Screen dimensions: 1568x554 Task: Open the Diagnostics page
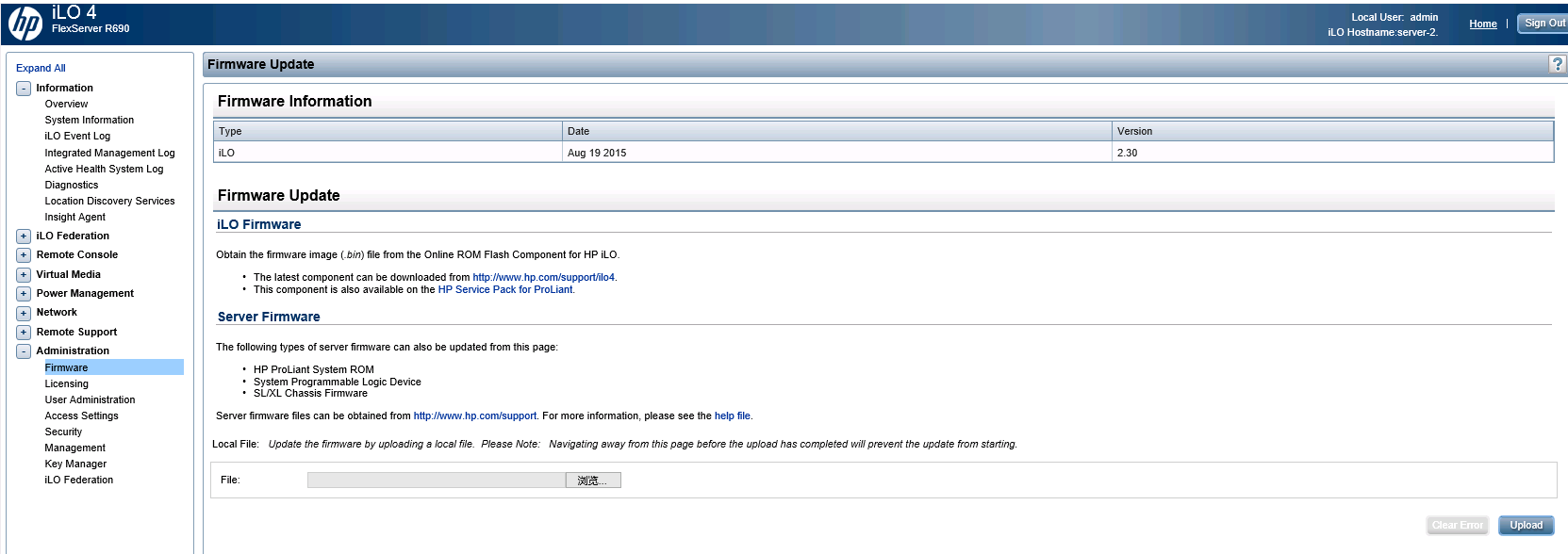coord(72,185)
